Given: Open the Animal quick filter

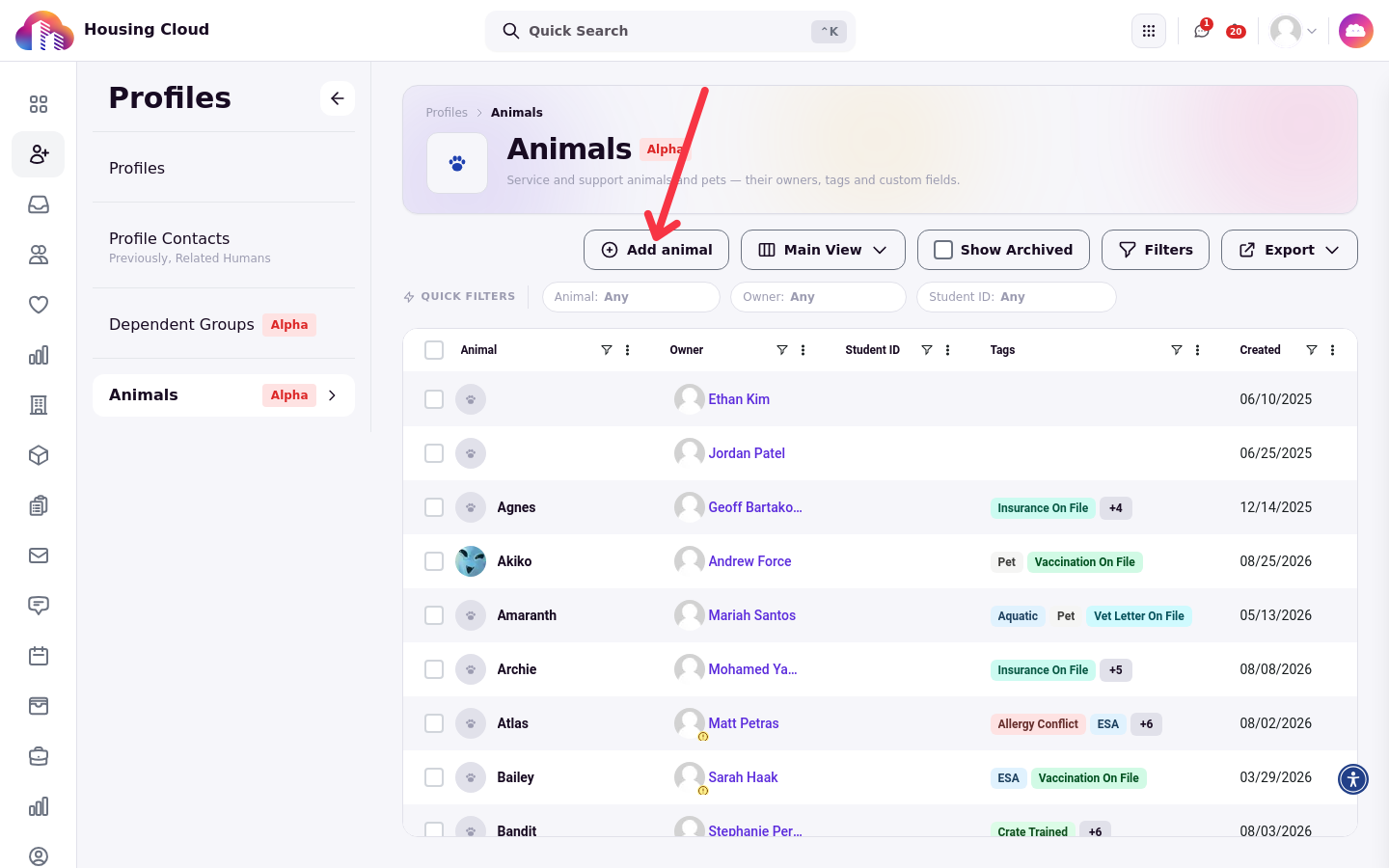Looking at the screenshot, I should click(x=631, y=297).
